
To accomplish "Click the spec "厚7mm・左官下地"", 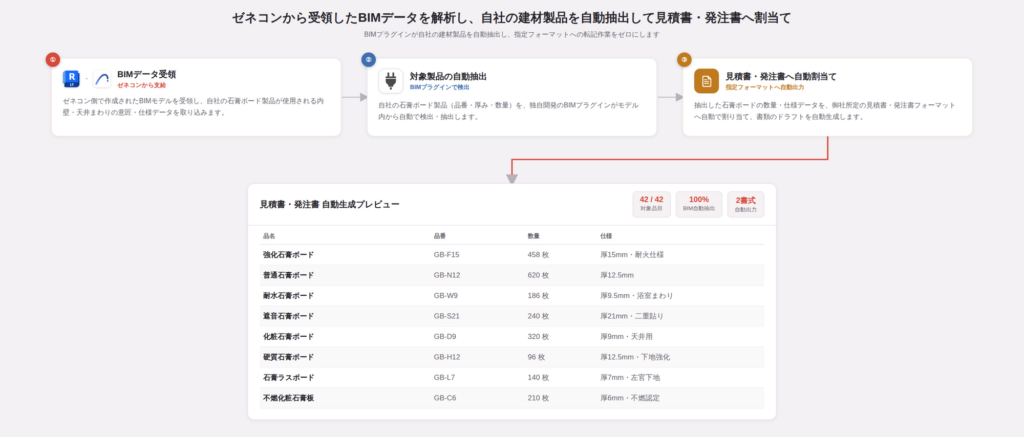I will point(630,378).
